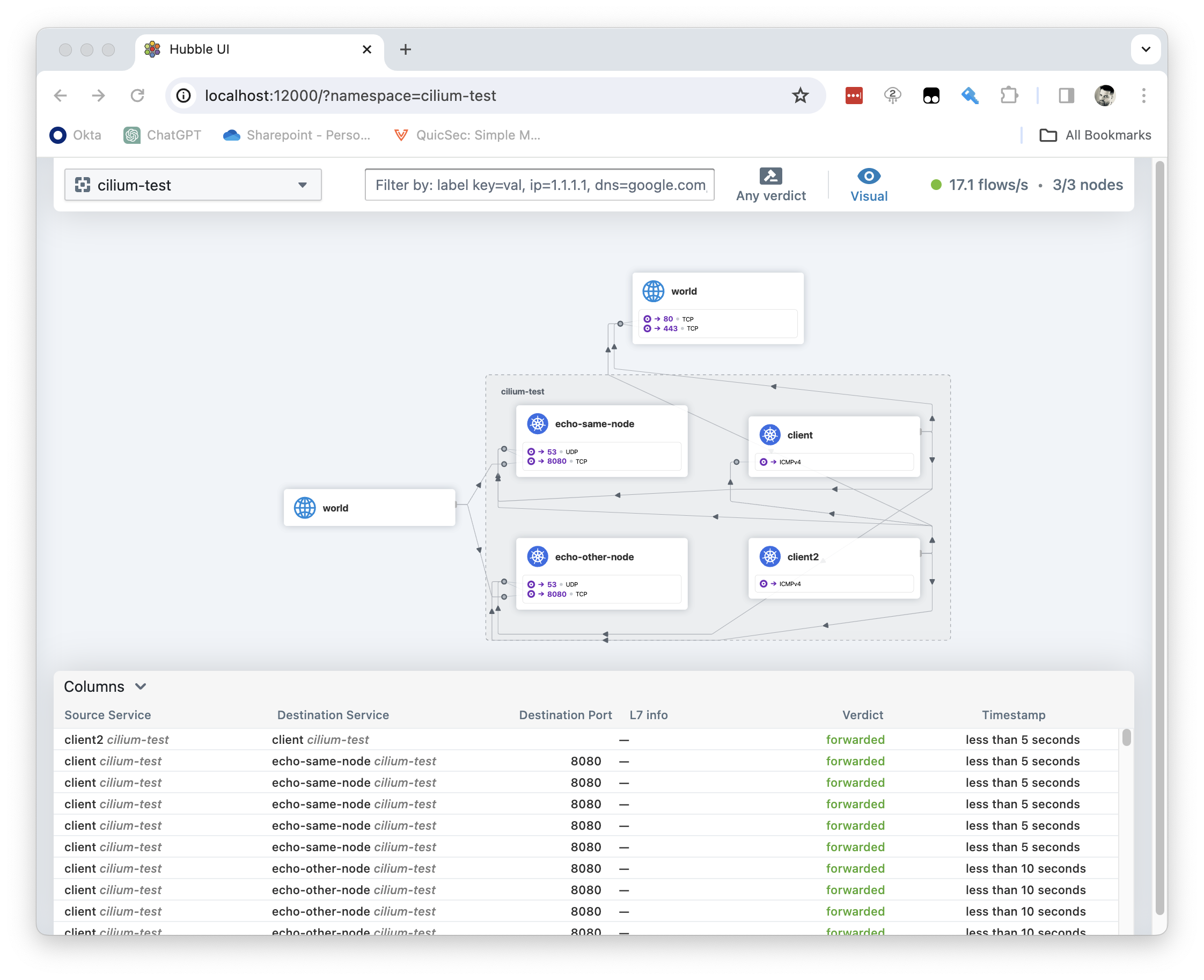Open the browser profile chevron menu
1204x980 pixels.
(x=1146, y=50)
